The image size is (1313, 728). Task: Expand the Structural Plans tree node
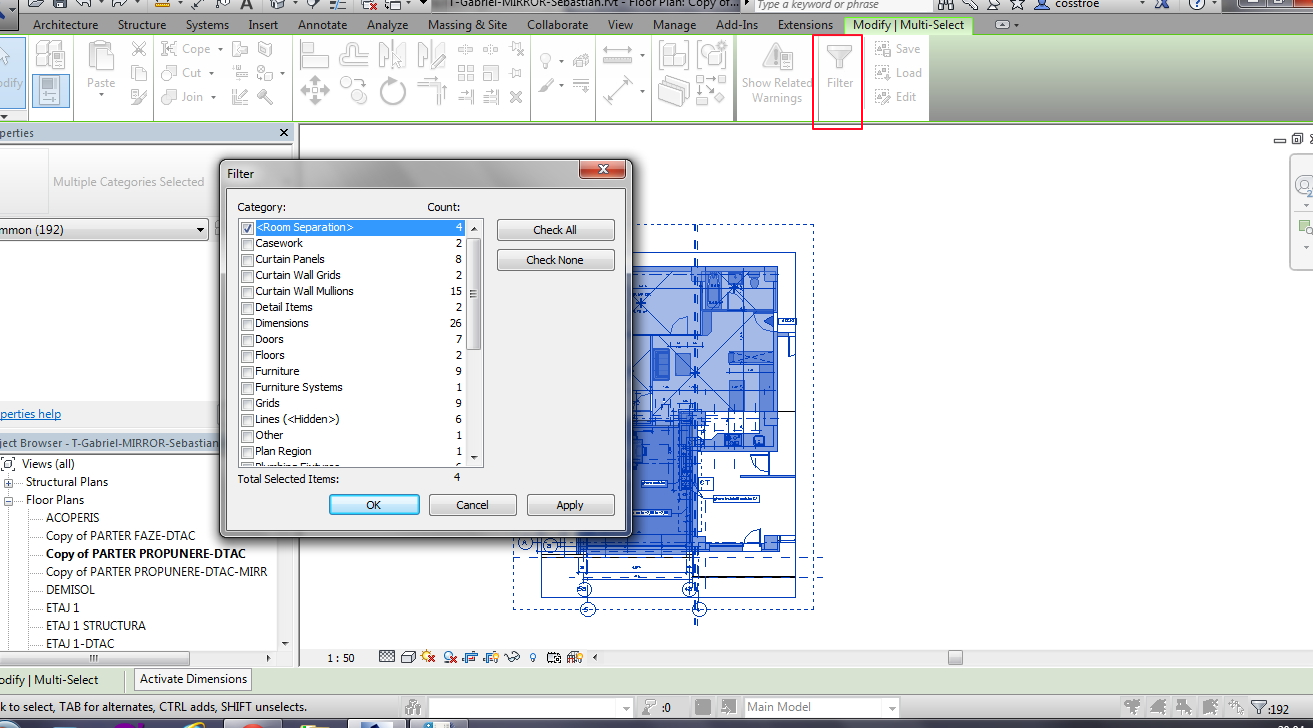tap(10, 482)
